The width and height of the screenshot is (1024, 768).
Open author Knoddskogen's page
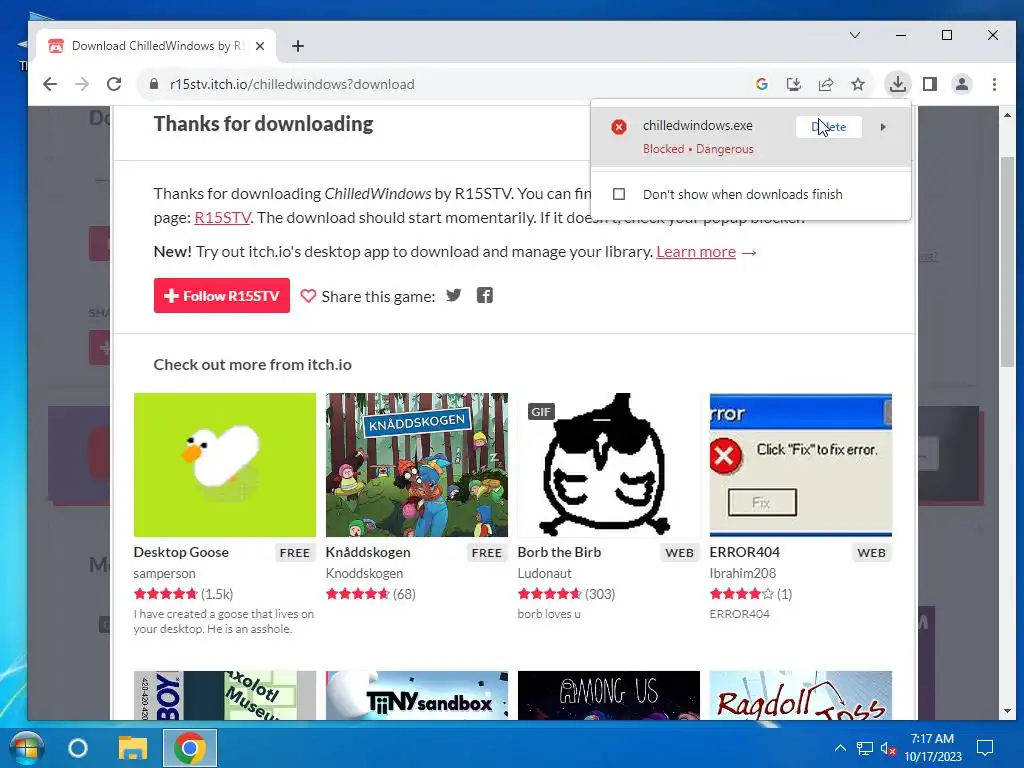pyautogui.click(x=364, y=573)
